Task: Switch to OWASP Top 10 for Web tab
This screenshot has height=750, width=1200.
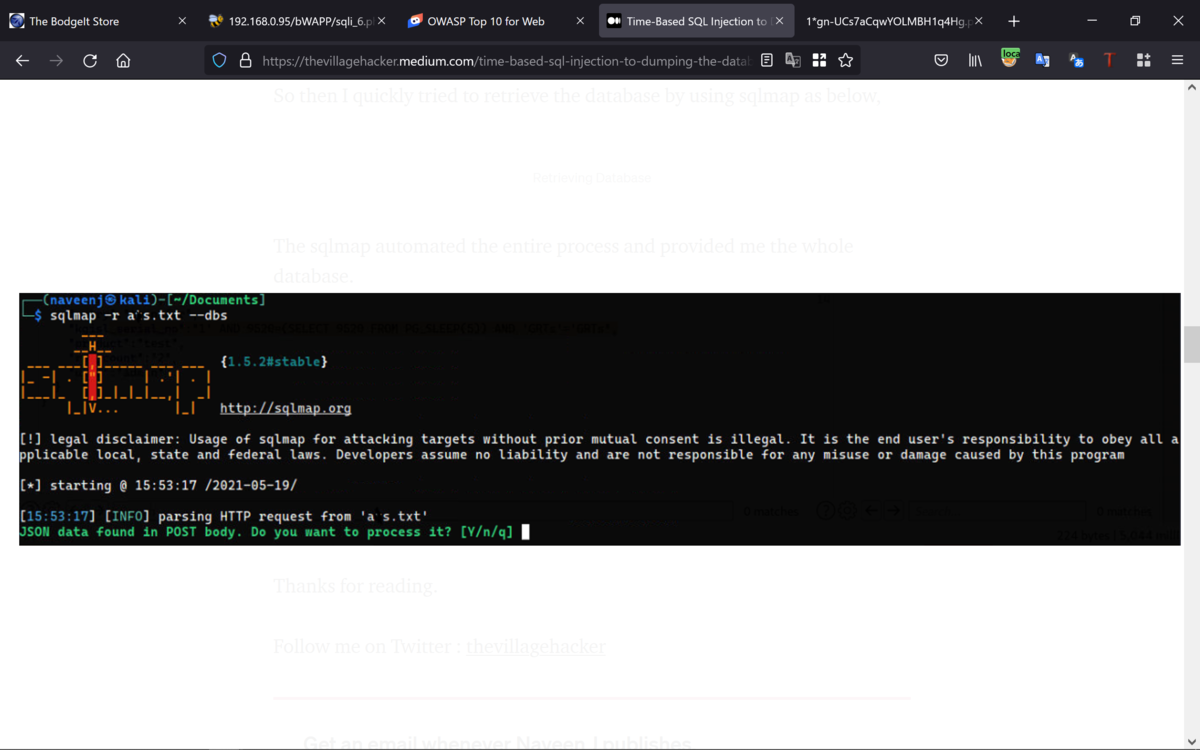Action: click(496, 21)
